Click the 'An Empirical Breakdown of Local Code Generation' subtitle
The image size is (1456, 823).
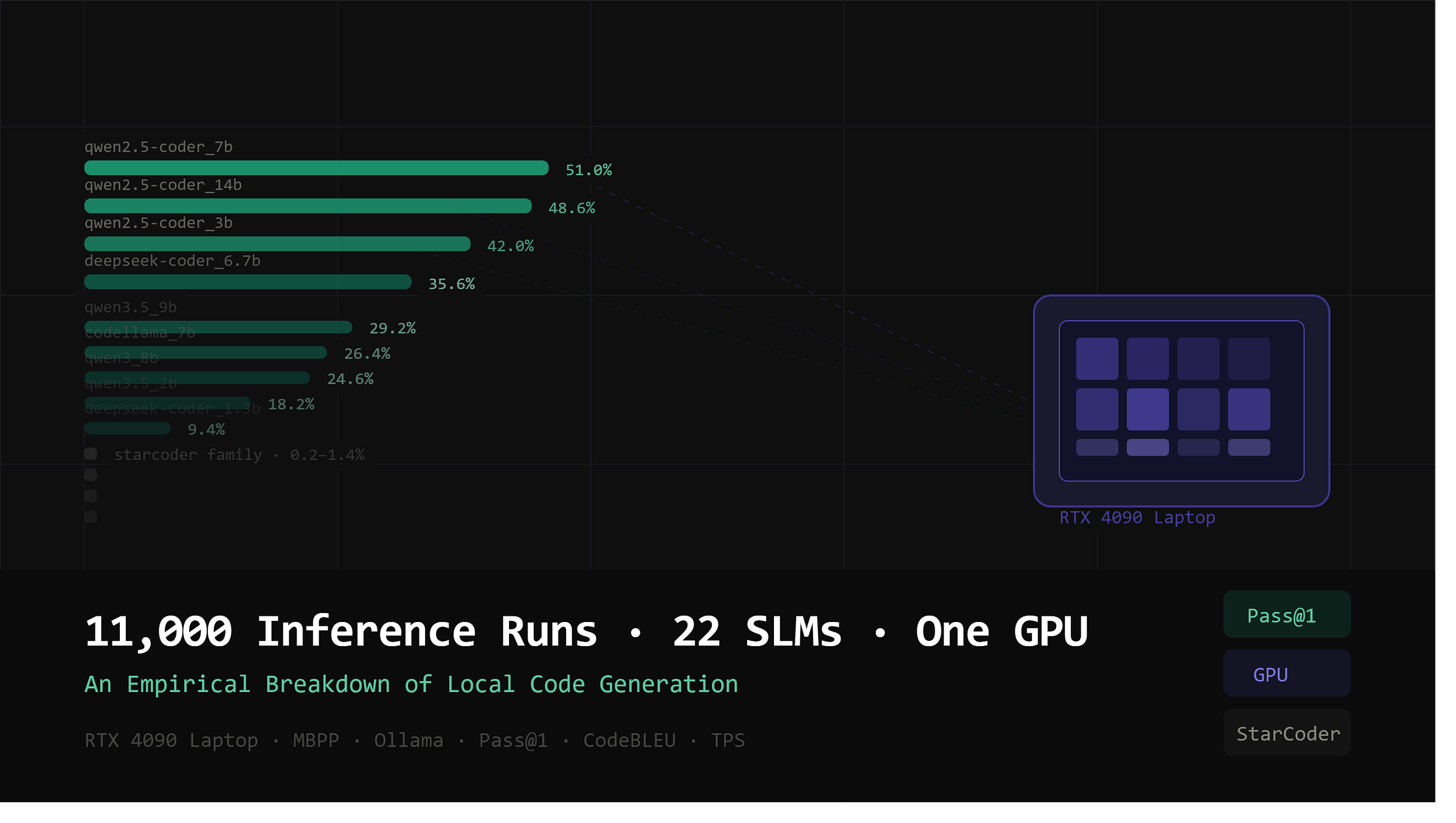tap(411, 685)
